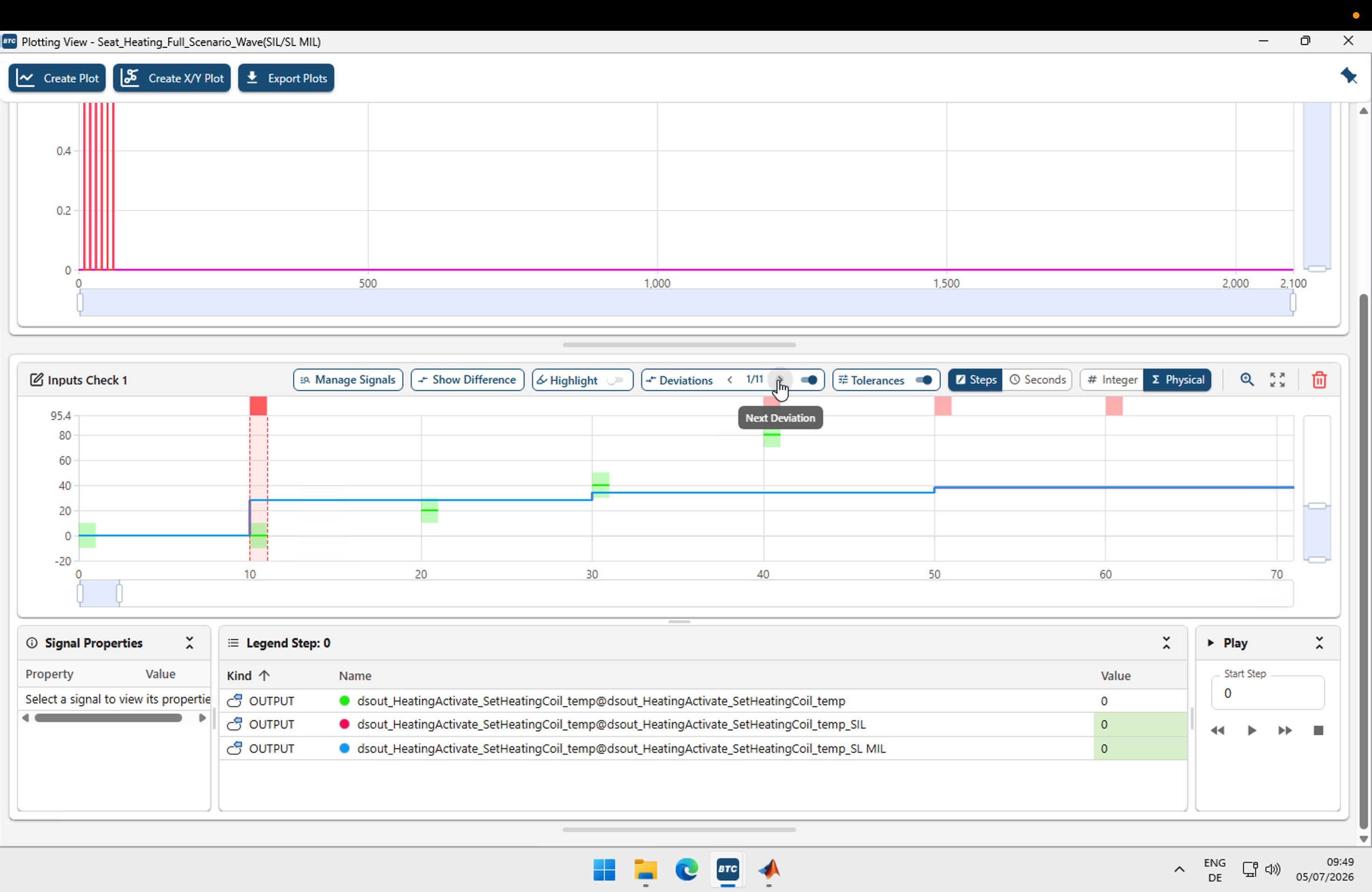
Task: Click the Name column header
Action: click(x=355, y=676)
